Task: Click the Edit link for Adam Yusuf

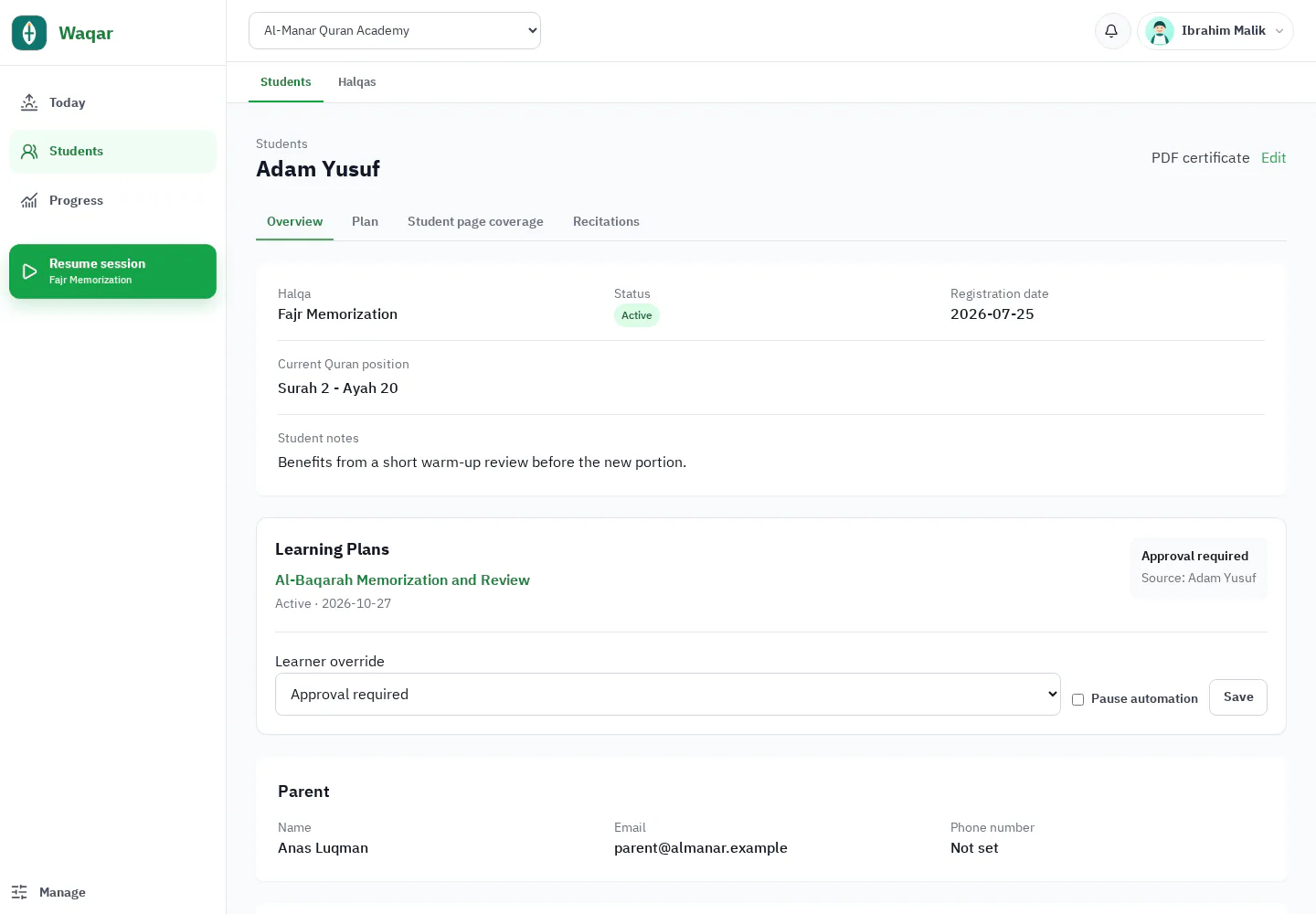Action: pyautogui.click(x=1273, y=158)
